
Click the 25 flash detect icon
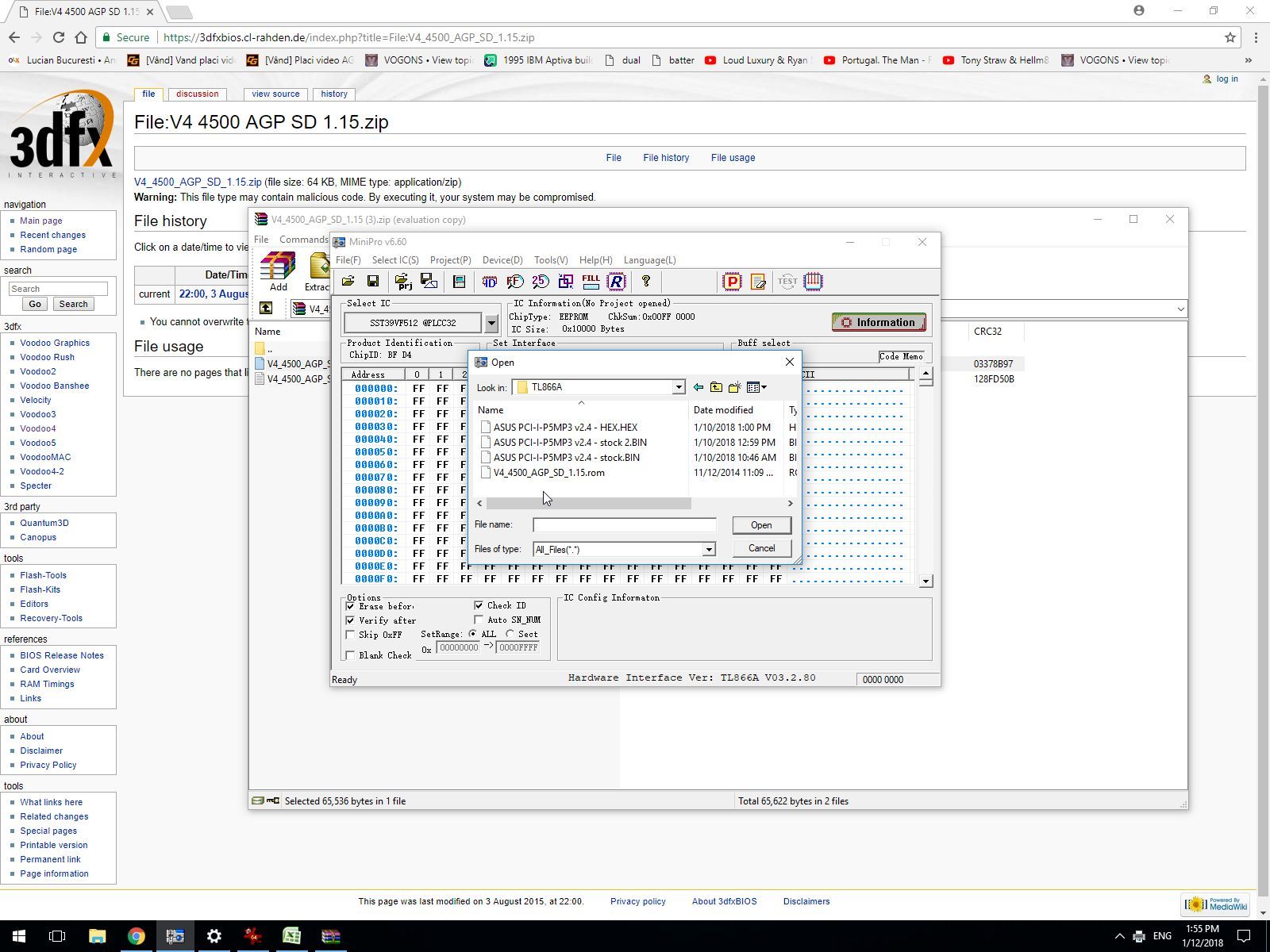pyautogui.click(x=541, y=282)
